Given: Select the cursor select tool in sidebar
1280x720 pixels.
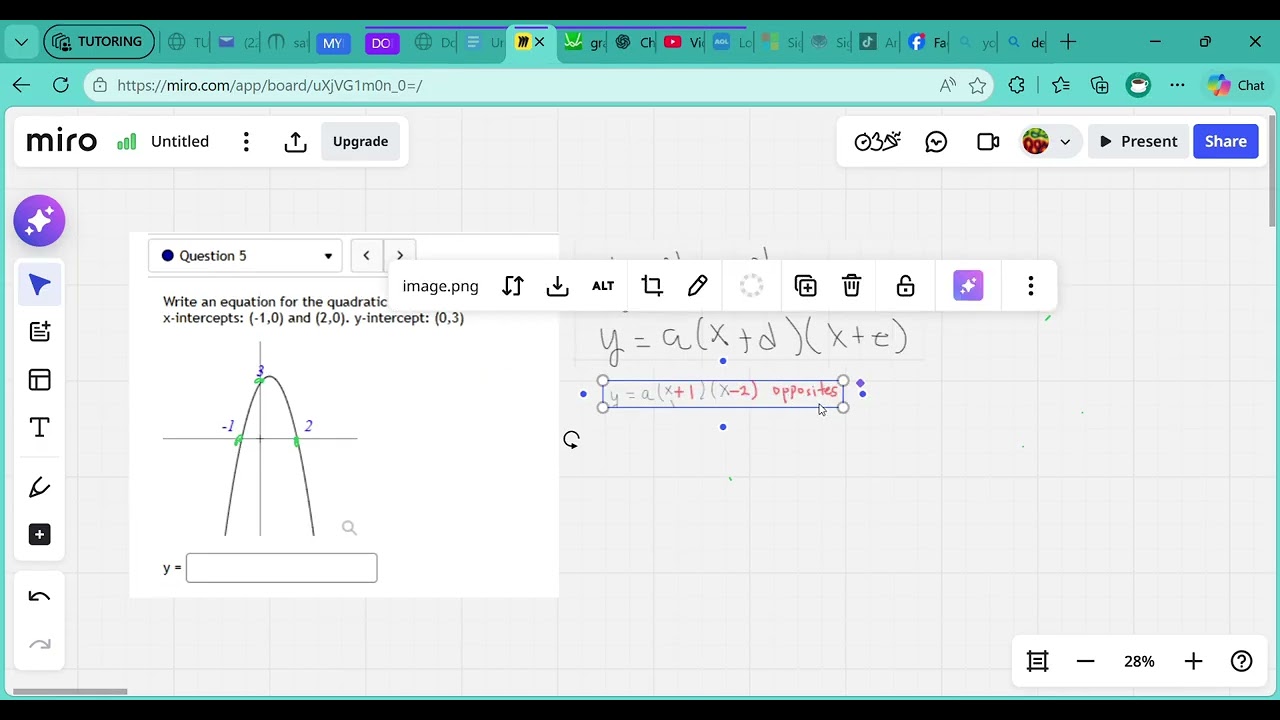Looking at the screenshot, I should pos(39,285).
